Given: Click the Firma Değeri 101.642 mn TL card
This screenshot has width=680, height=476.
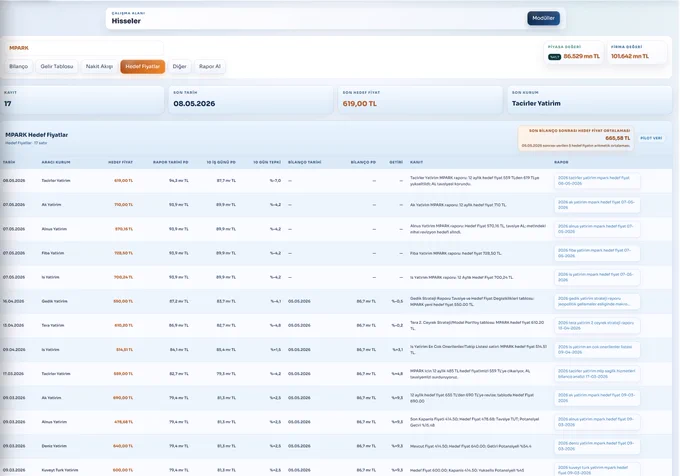Looking at the screenshot, I should tap(637, 52).
